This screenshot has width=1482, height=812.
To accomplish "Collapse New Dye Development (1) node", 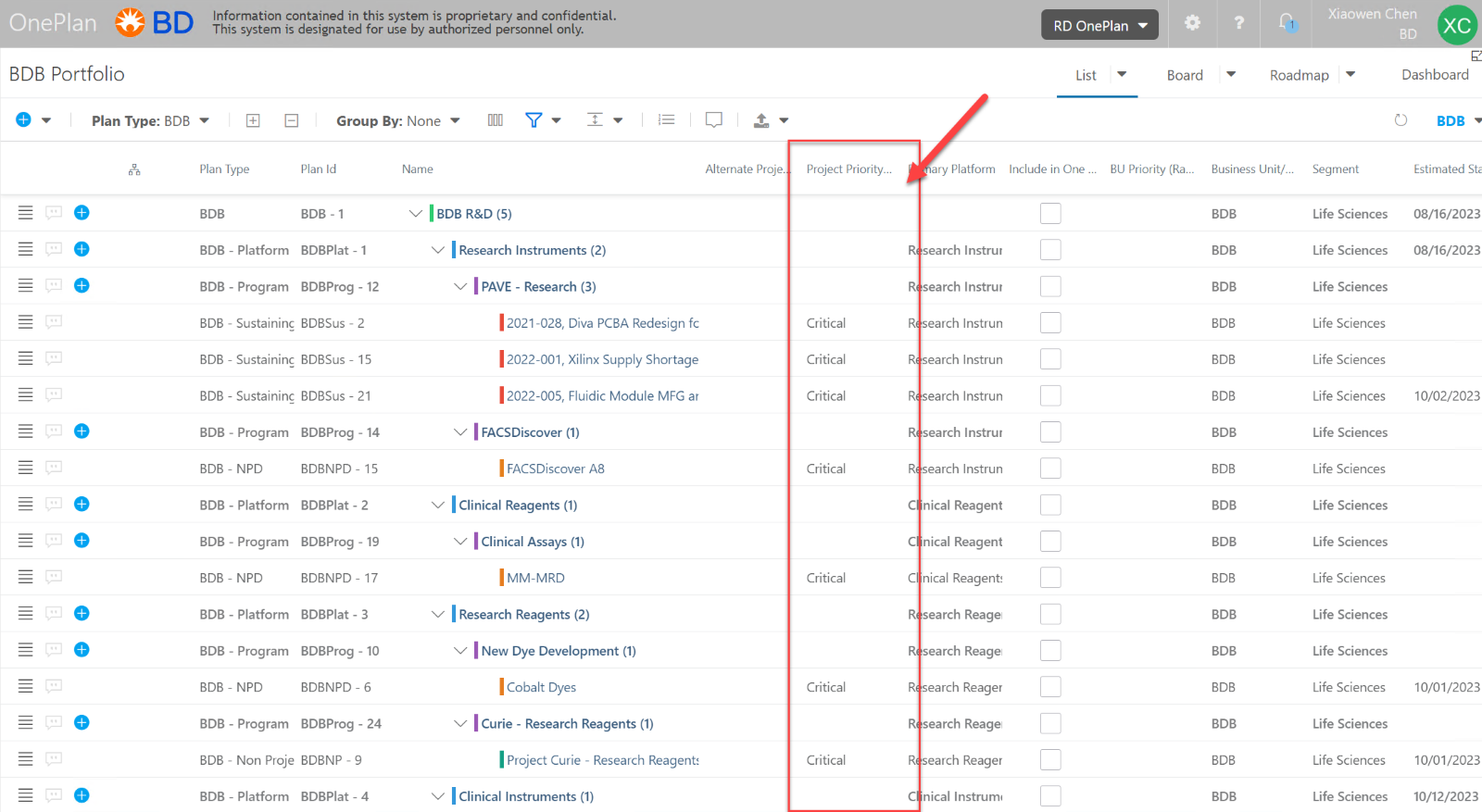I will (460, 651).
